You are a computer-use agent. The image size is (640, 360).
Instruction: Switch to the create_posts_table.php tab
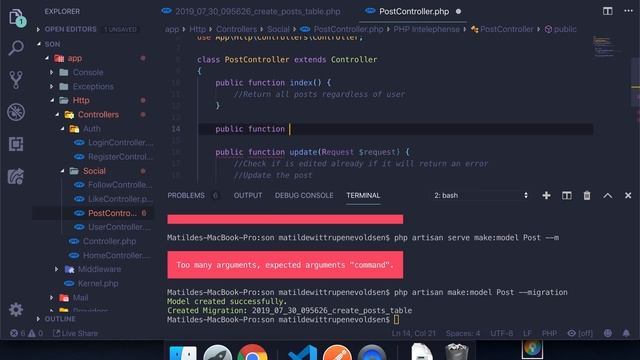coord(251,11)
